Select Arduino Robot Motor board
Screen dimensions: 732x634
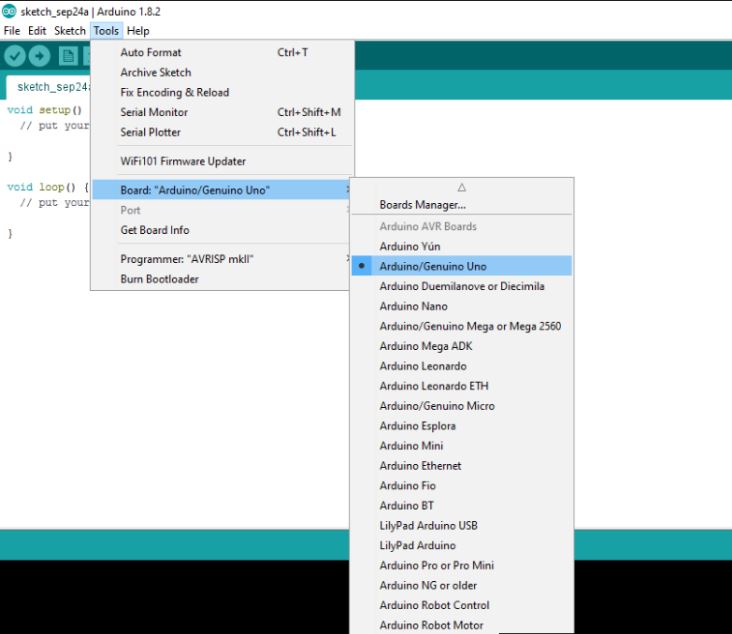tap(461, 625)
